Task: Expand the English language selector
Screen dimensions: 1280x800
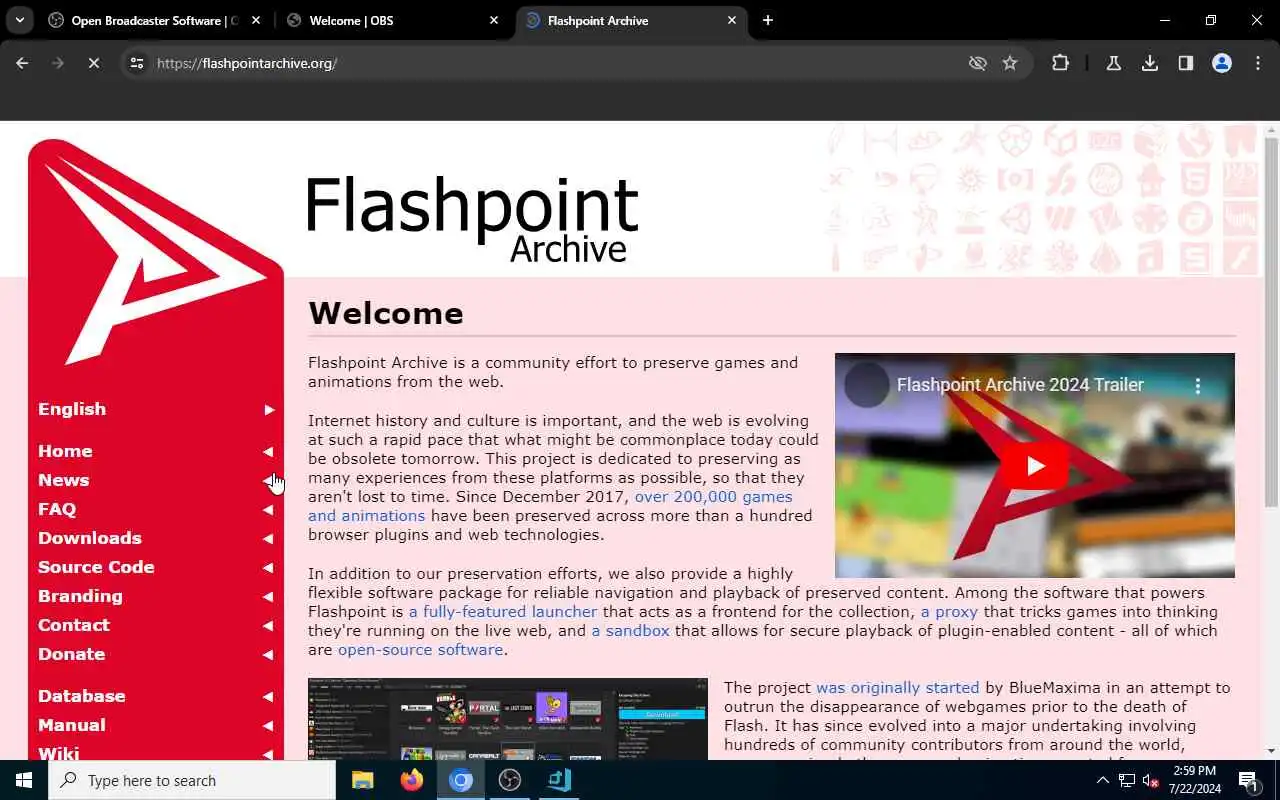Action: pos(156,409)
